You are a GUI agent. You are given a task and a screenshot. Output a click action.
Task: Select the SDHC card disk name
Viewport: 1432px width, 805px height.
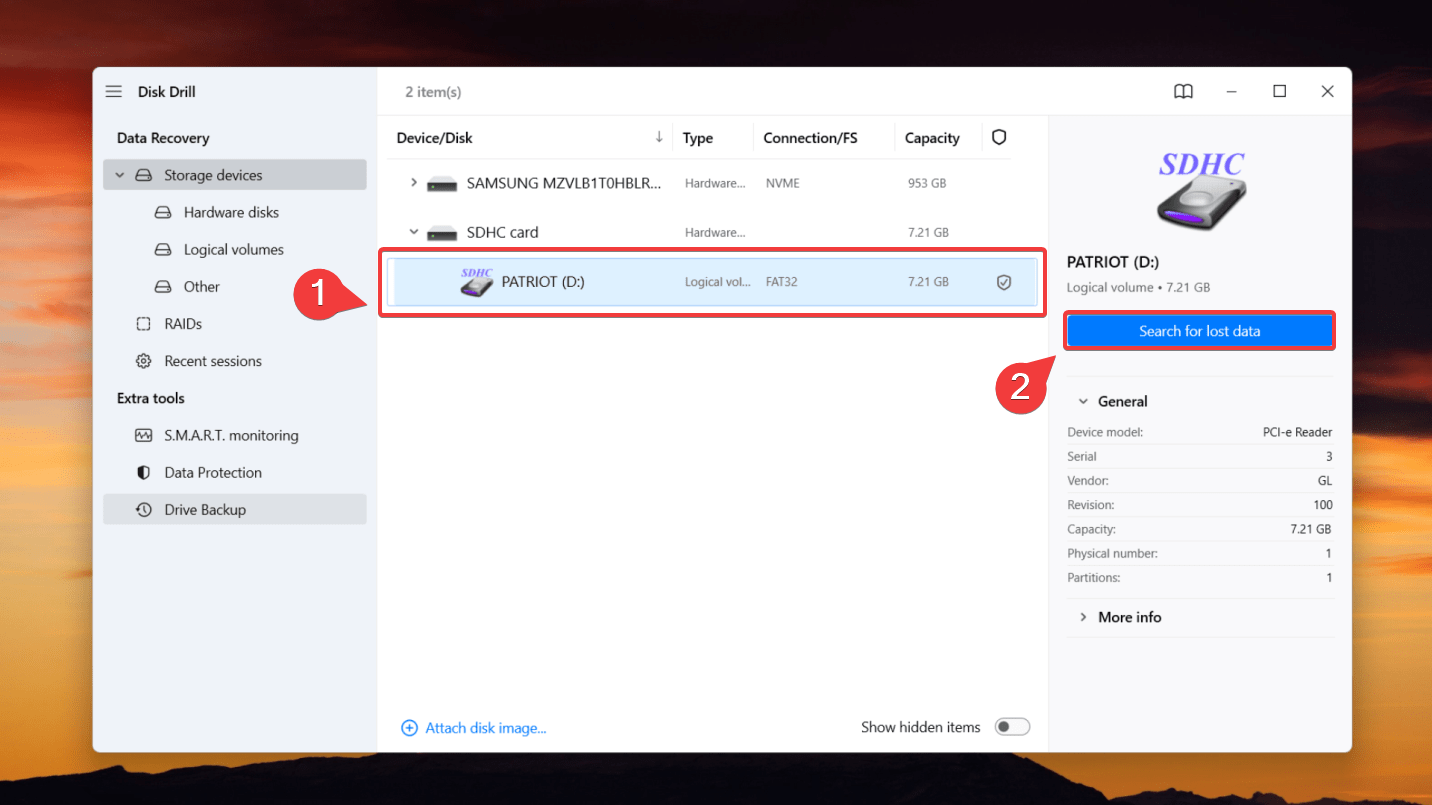pyautogui.click(x=502, y=232)
